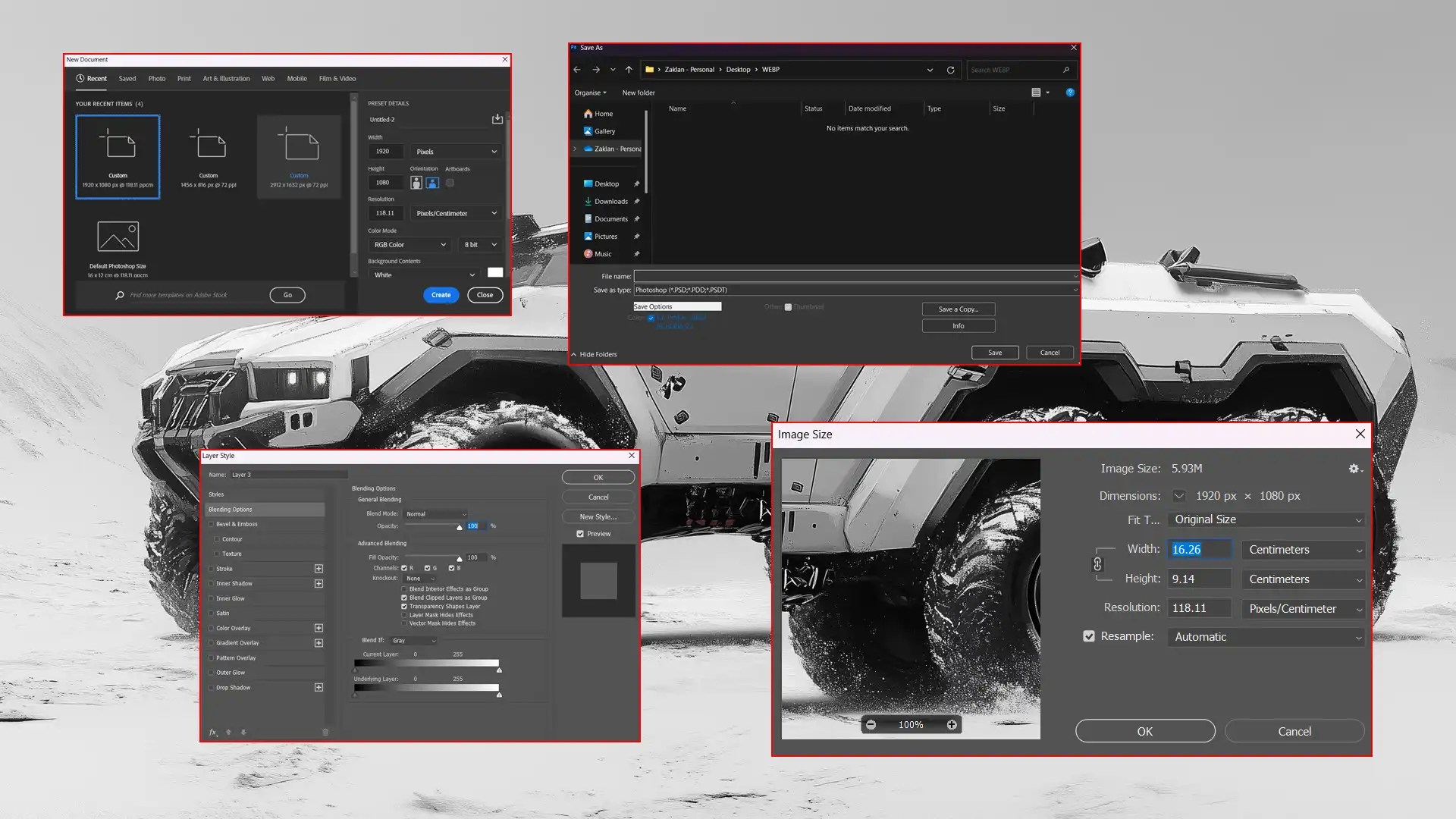Switch to the Film & Video tab

coord(337,78)
